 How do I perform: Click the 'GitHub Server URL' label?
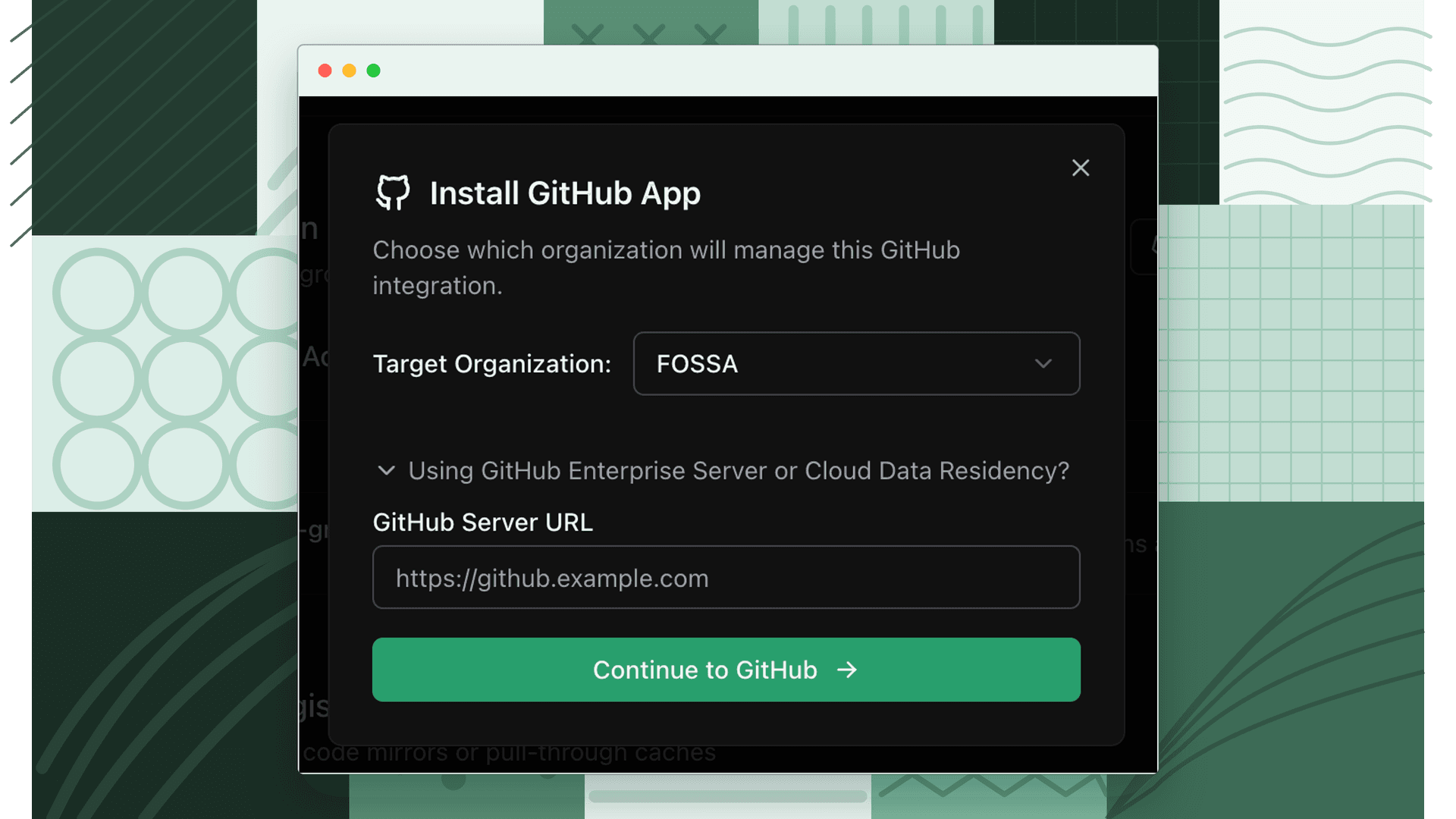[x=482, y=522]
